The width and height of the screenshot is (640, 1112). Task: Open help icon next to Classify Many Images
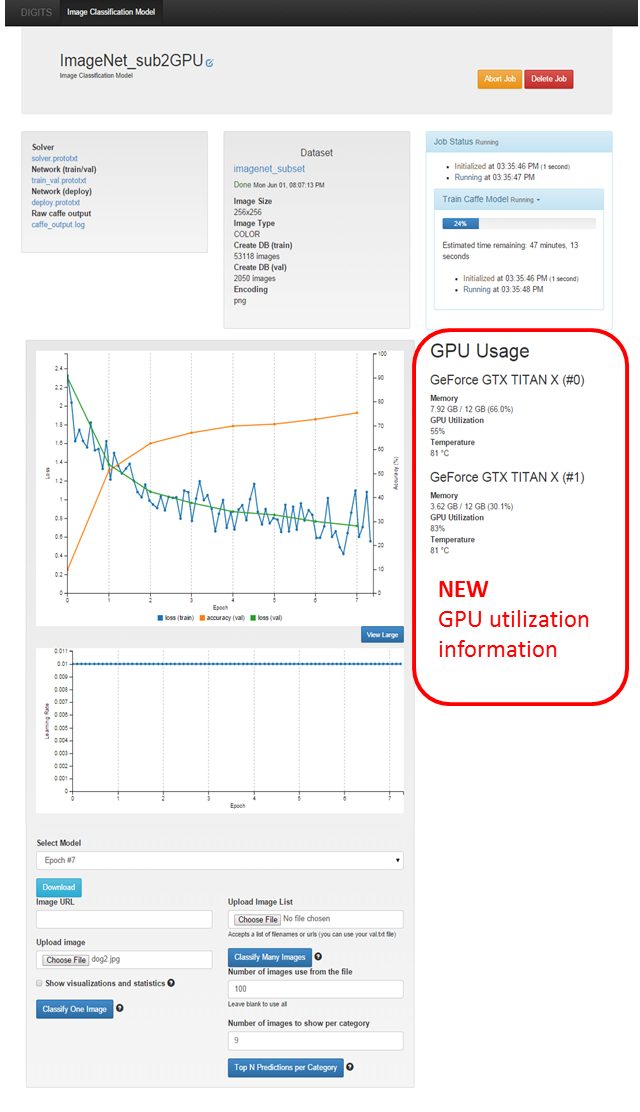[318, 956]
